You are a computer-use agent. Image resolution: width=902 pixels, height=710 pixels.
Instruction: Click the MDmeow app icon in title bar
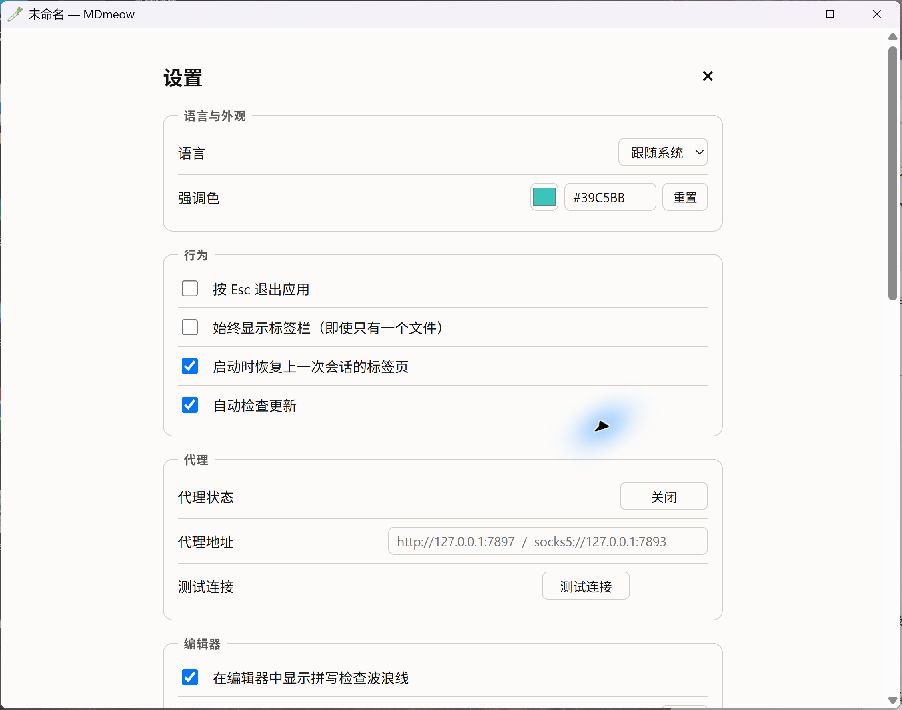(14, 14)
